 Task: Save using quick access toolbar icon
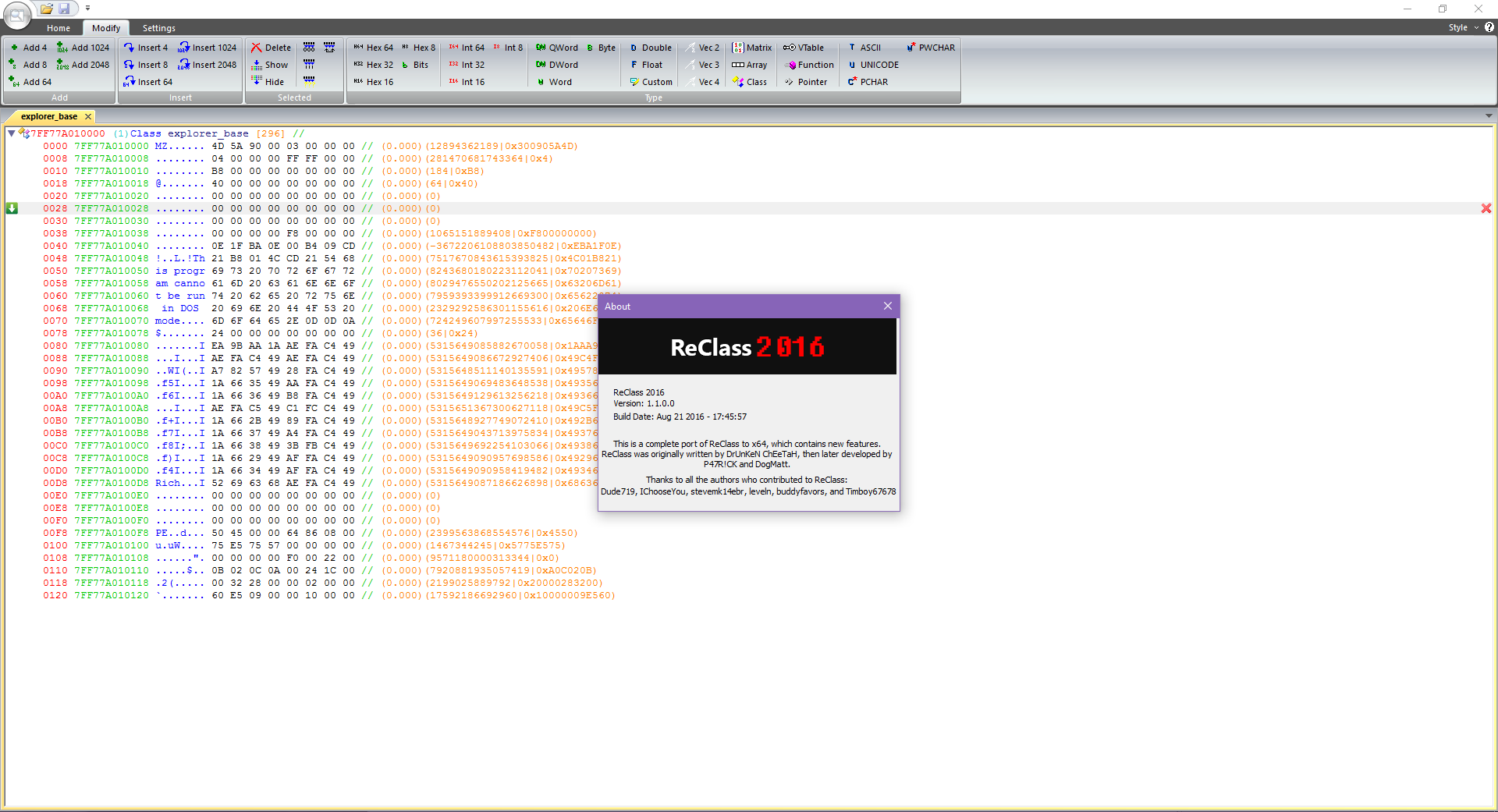tap(65, 9)
